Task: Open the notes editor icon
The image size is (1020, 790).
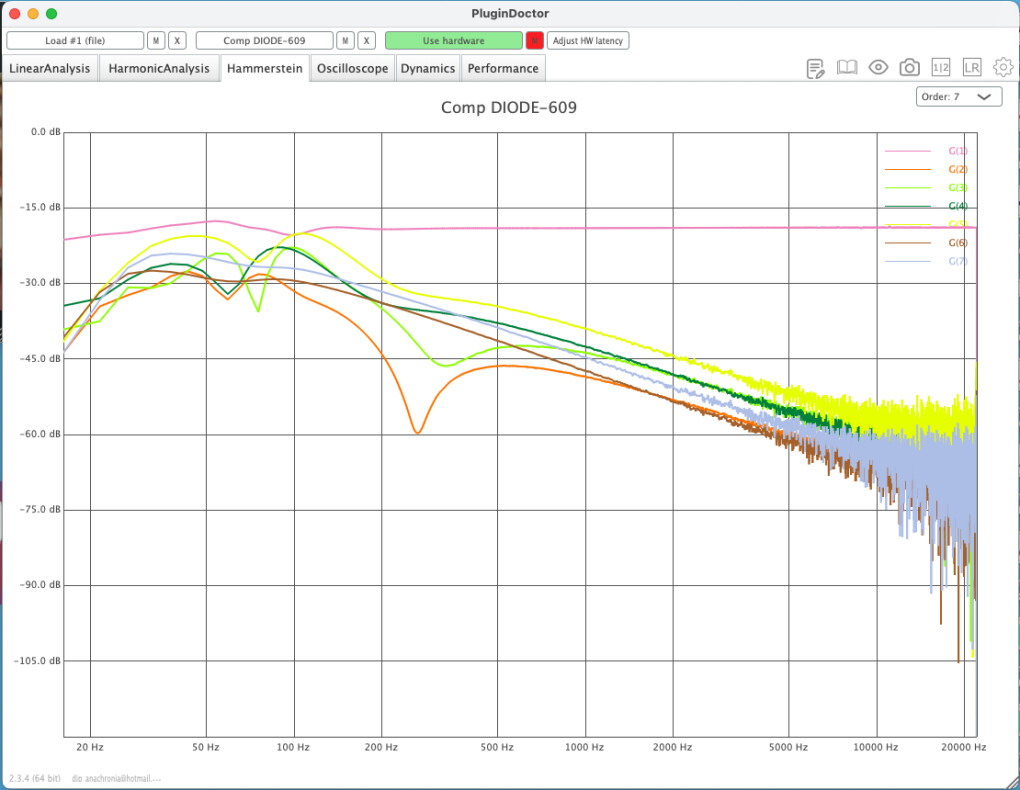Action: (x=816, y=68)
